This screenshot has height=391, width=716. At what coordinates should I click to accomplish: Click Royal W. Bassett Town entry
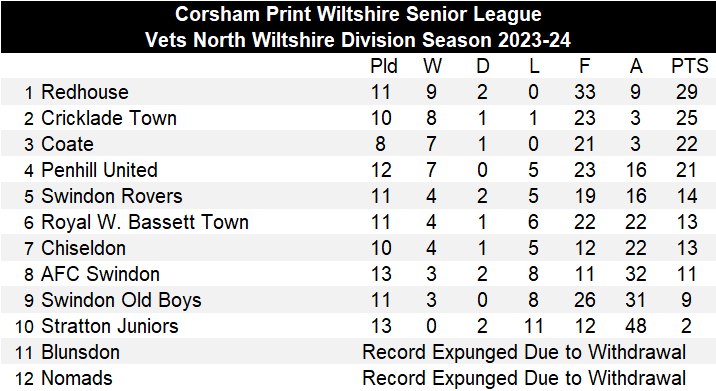tap(145, 222)
